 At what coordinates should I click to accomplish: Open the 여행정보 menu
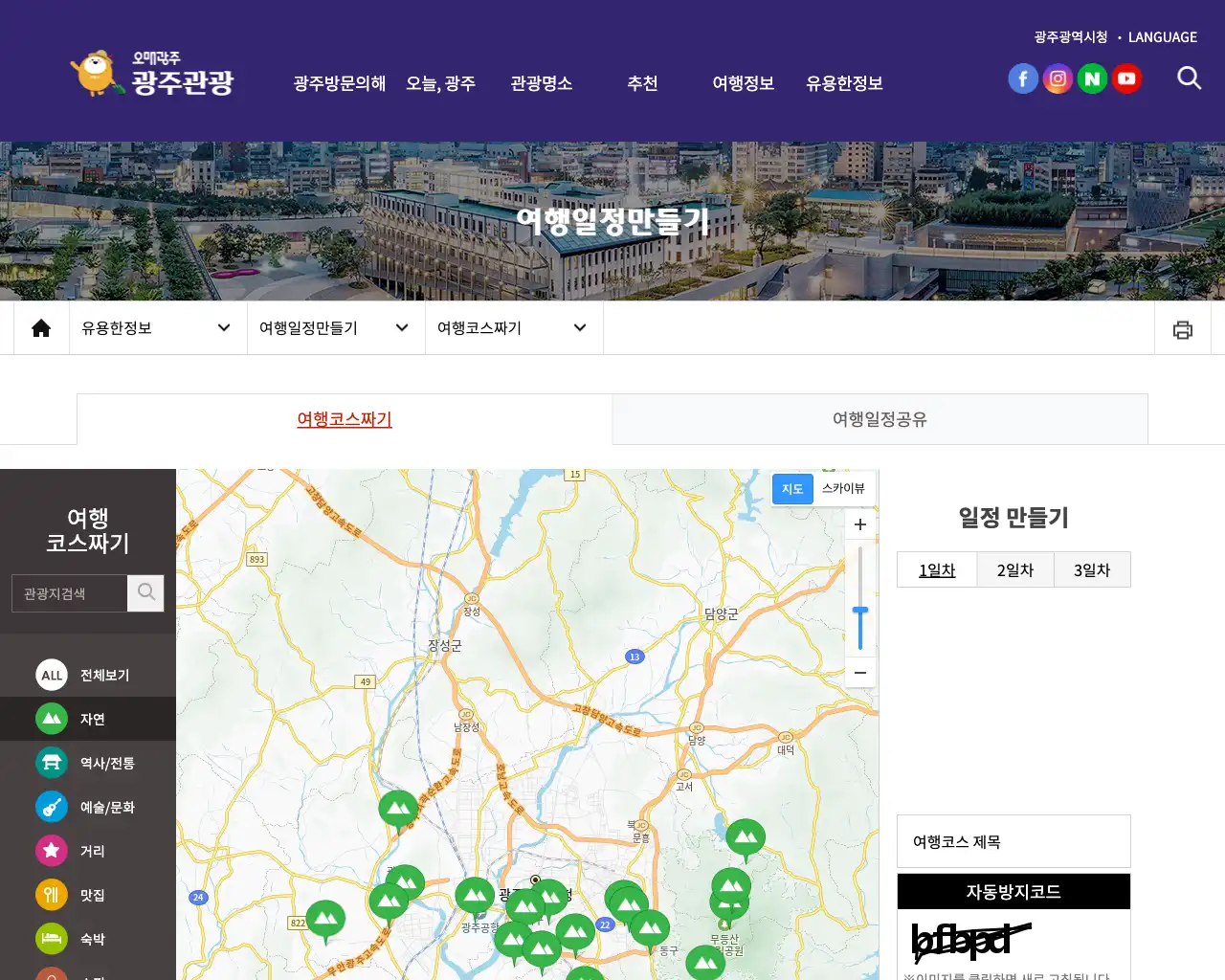click(x=743, y=83)
